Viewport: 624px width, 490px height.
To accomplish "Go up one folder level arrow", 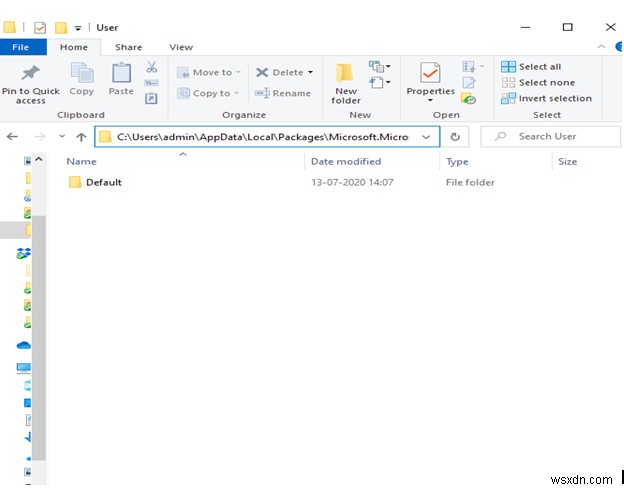I will click(x=81, y=137).
